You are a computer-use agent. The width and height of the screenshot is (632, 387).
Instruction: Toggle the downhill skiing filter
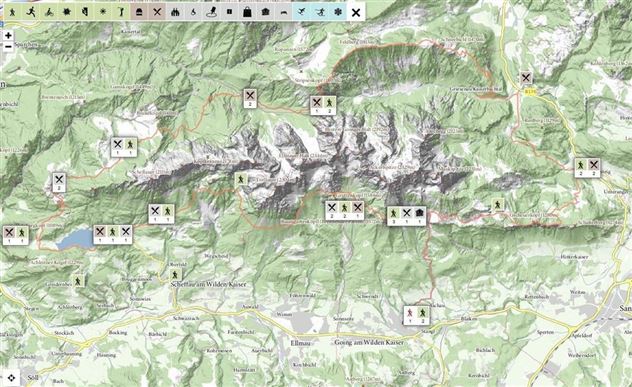(x=301, y=12)
